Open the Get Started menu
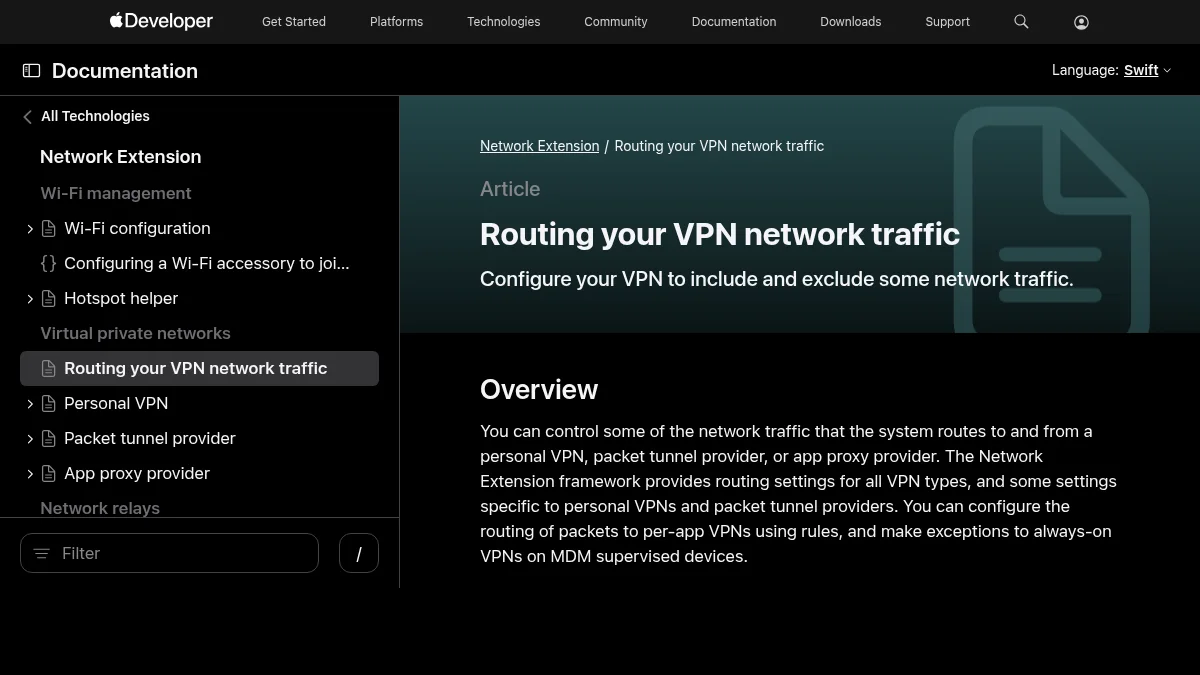 point(294,21)
